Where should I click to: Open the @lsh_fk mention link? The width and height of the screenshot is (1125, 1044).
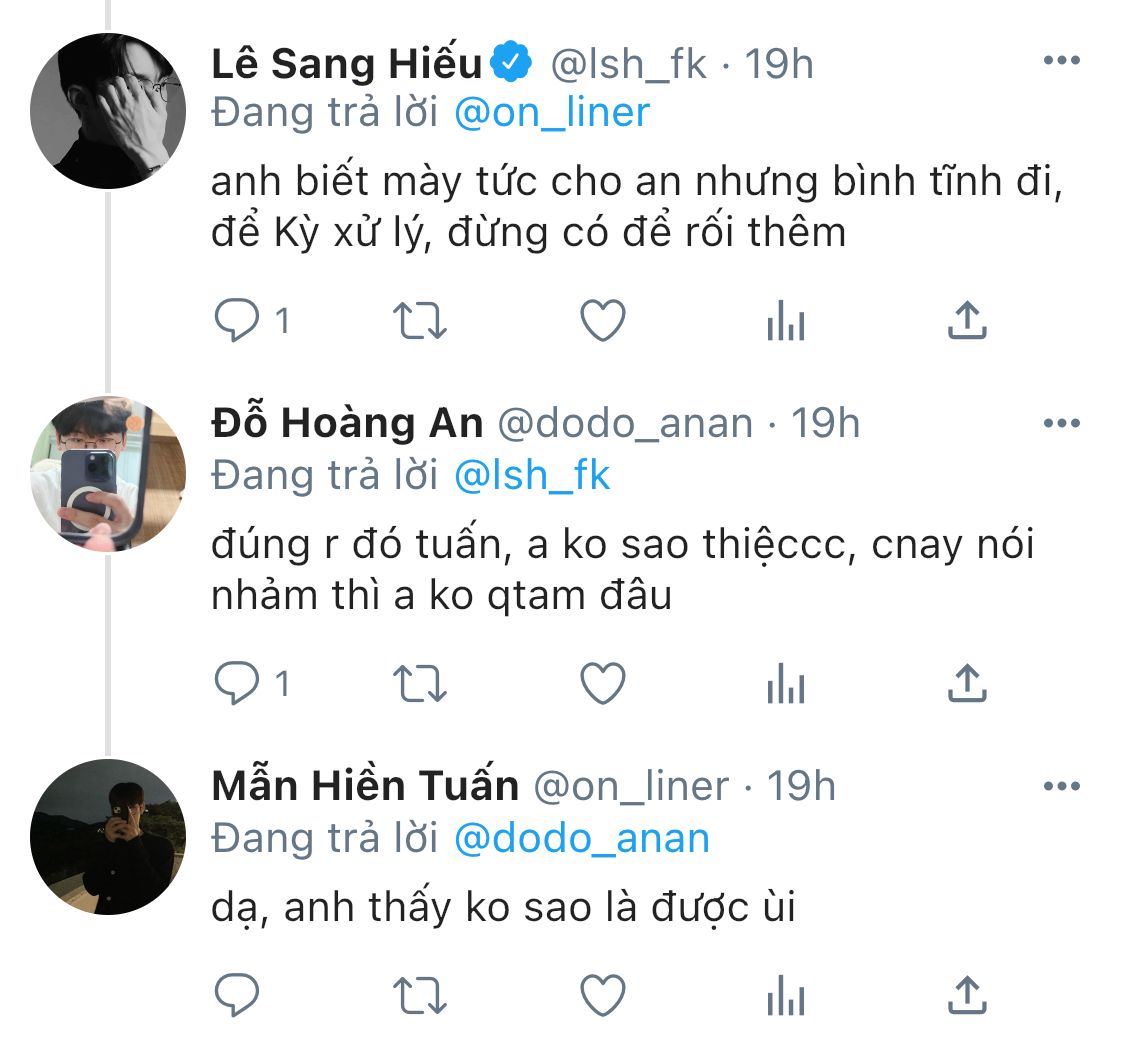[531, 475]
